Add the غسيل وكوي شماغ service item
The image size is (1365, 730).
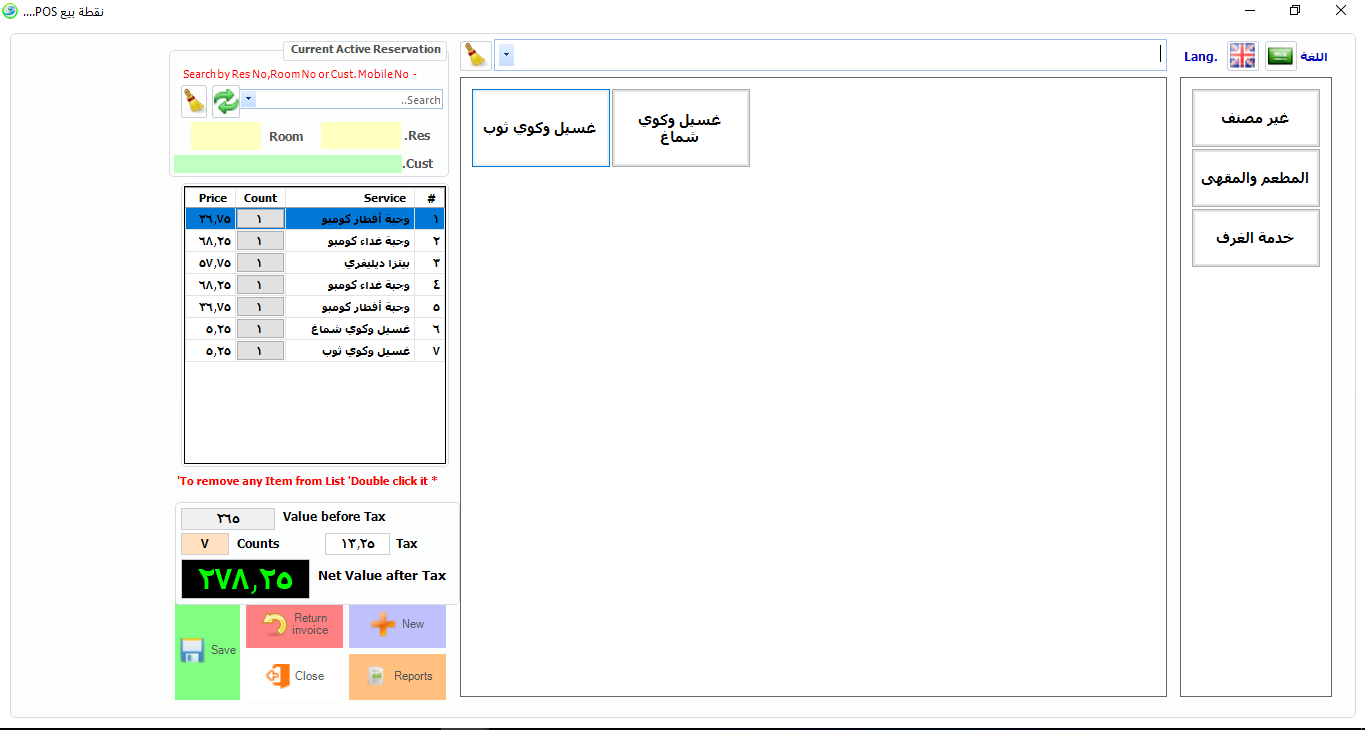click(x=680, y=128)
